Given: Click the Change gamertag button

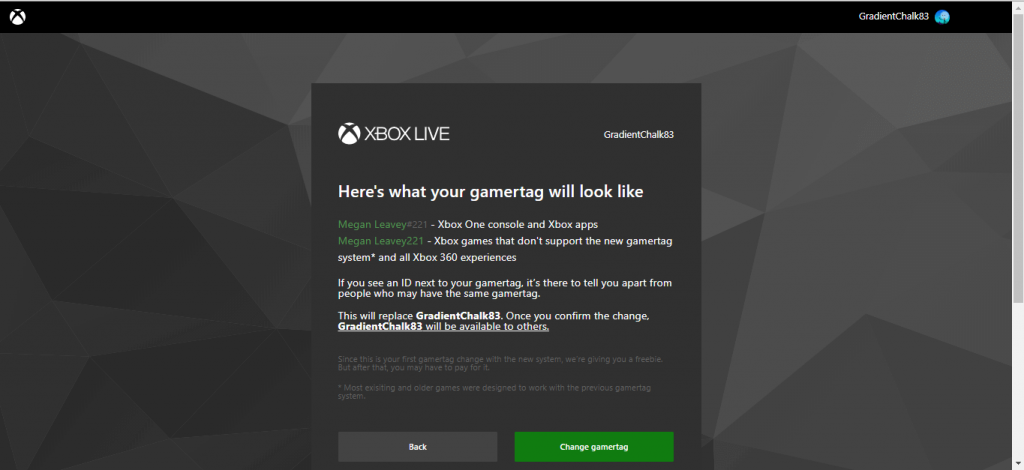Looking at the screenshot, I should pyautogui.click(x=594, y=446).
